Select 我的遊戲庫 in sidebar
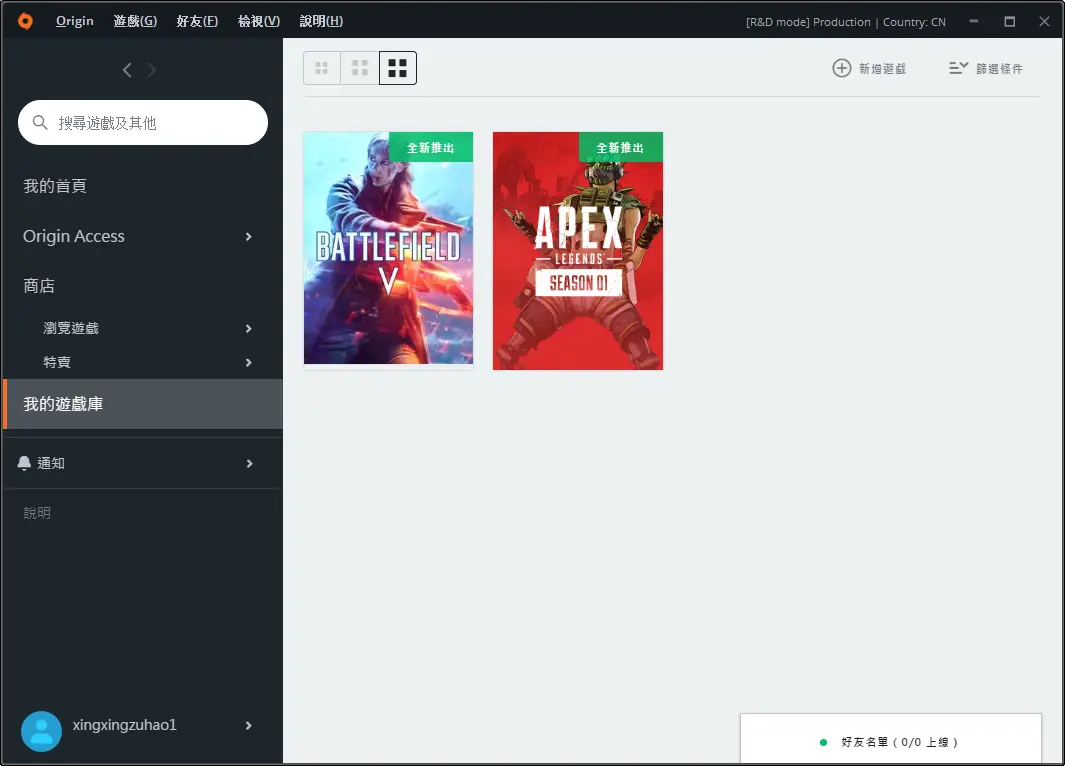The height and width of the screenshot is (766, 1065). [143, 404]
